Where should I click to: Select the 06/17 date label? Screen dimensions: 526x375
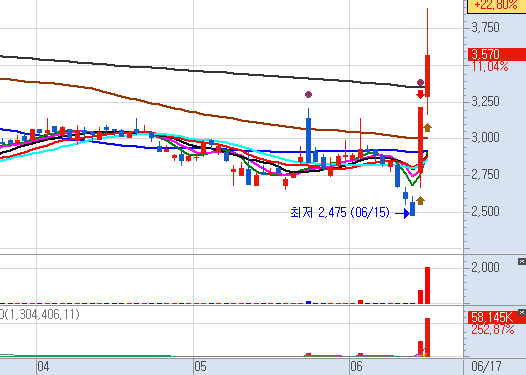(x=486, y=366)
